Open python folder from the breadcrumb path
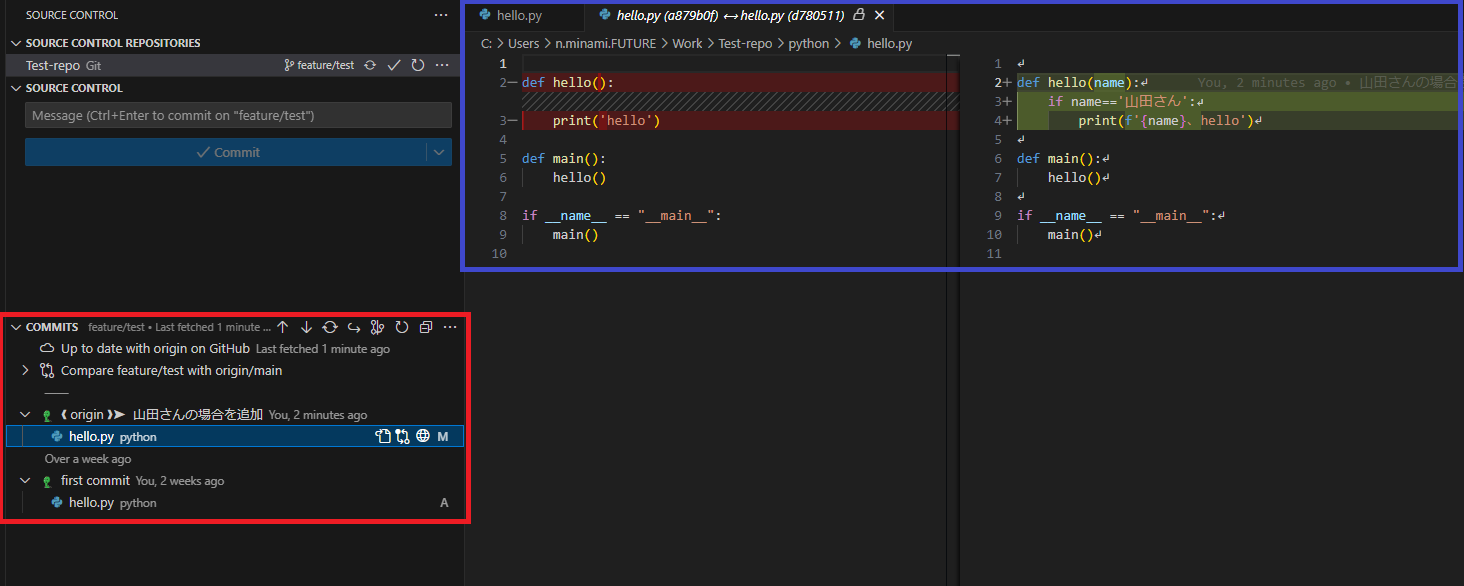The width and height of the screenshot is (1464, 586). [x=808, y=43]
